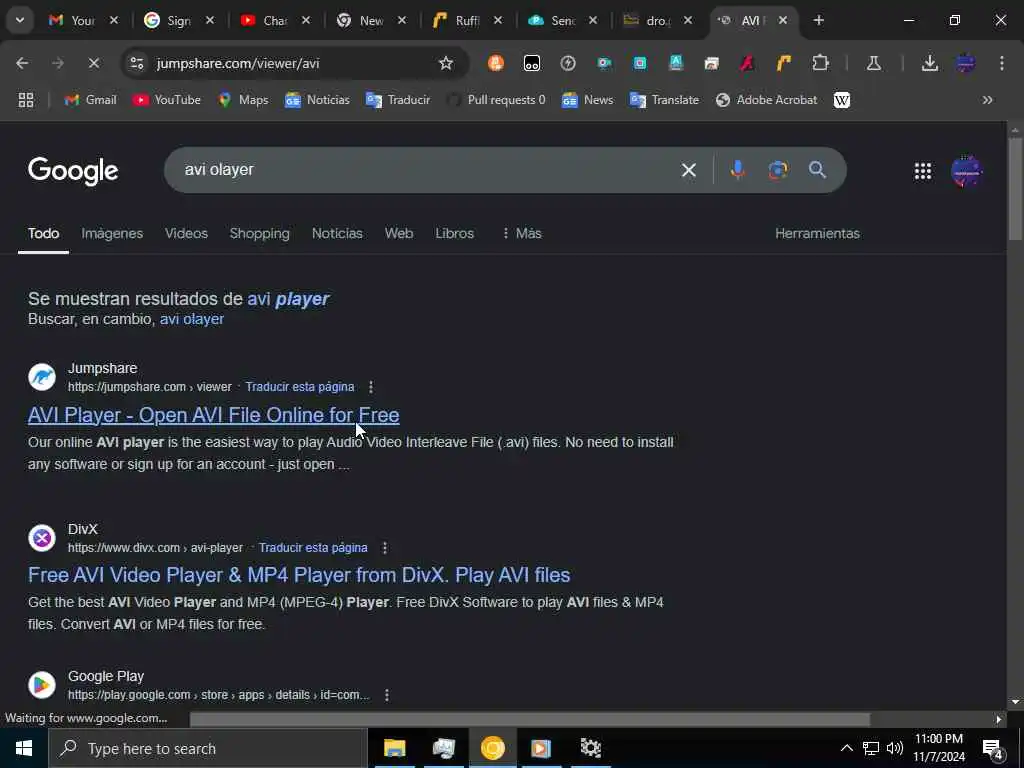Click the Google logo
Screen dimensions: 1024x768
[x=73, y=171]
